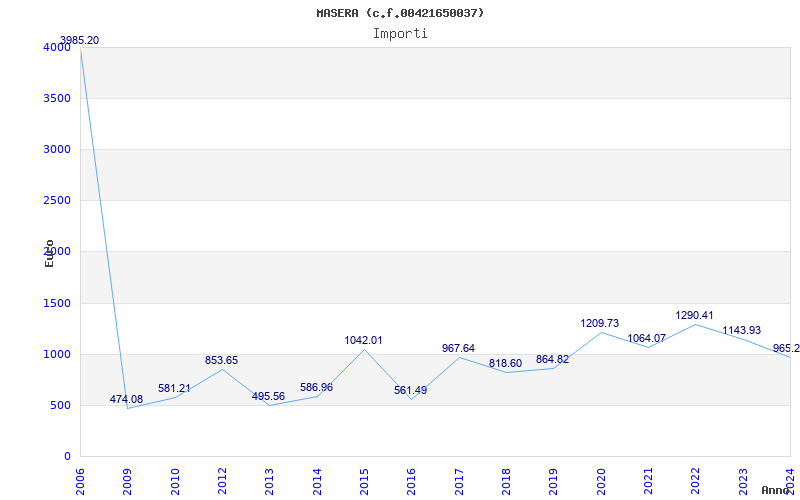Click the 561.49 data label
Screen dimensions: 800x500
[x=411, y=390]
